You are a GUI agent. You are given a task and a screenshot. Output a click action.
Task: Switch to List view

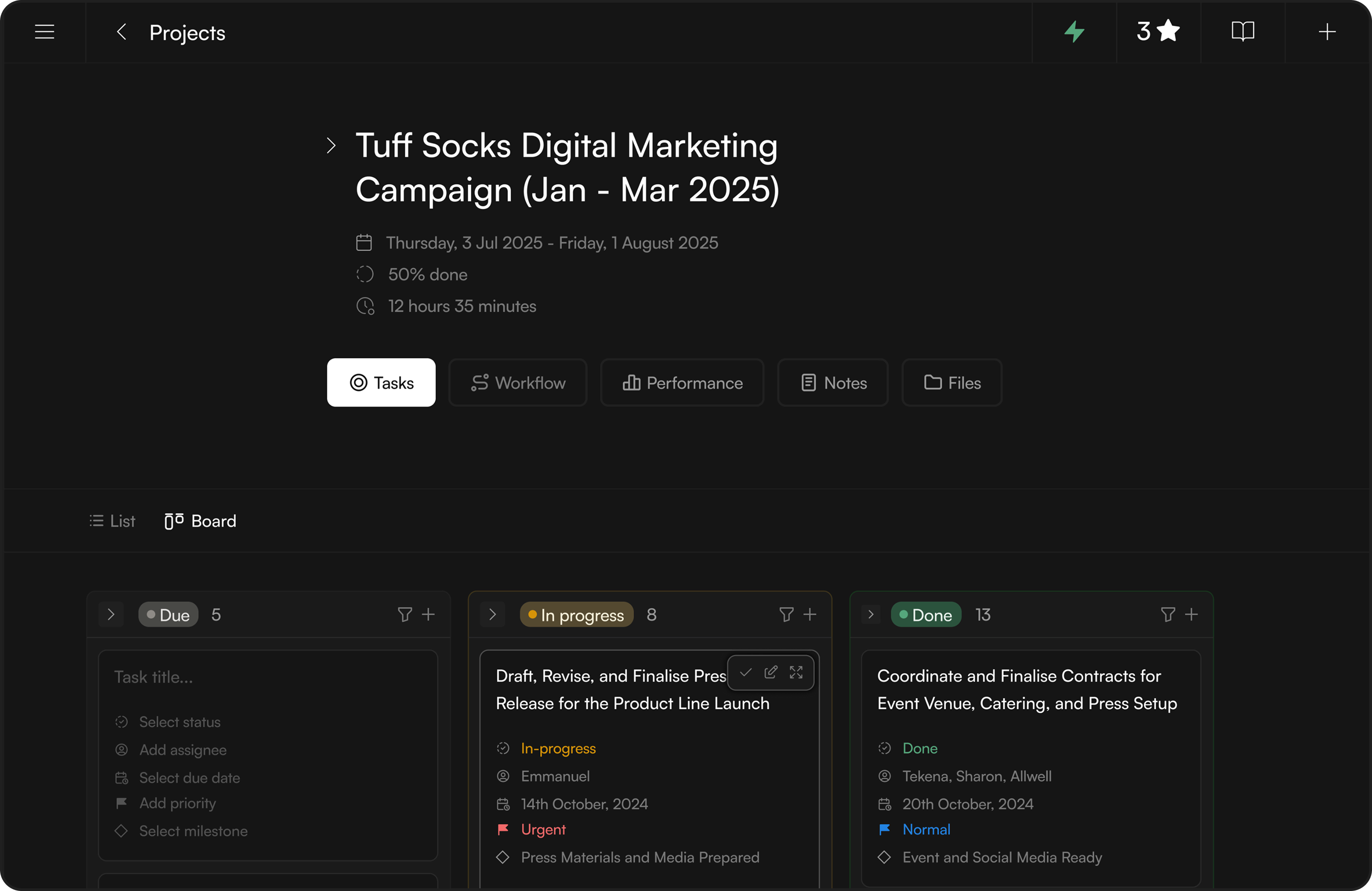[113, 521]
